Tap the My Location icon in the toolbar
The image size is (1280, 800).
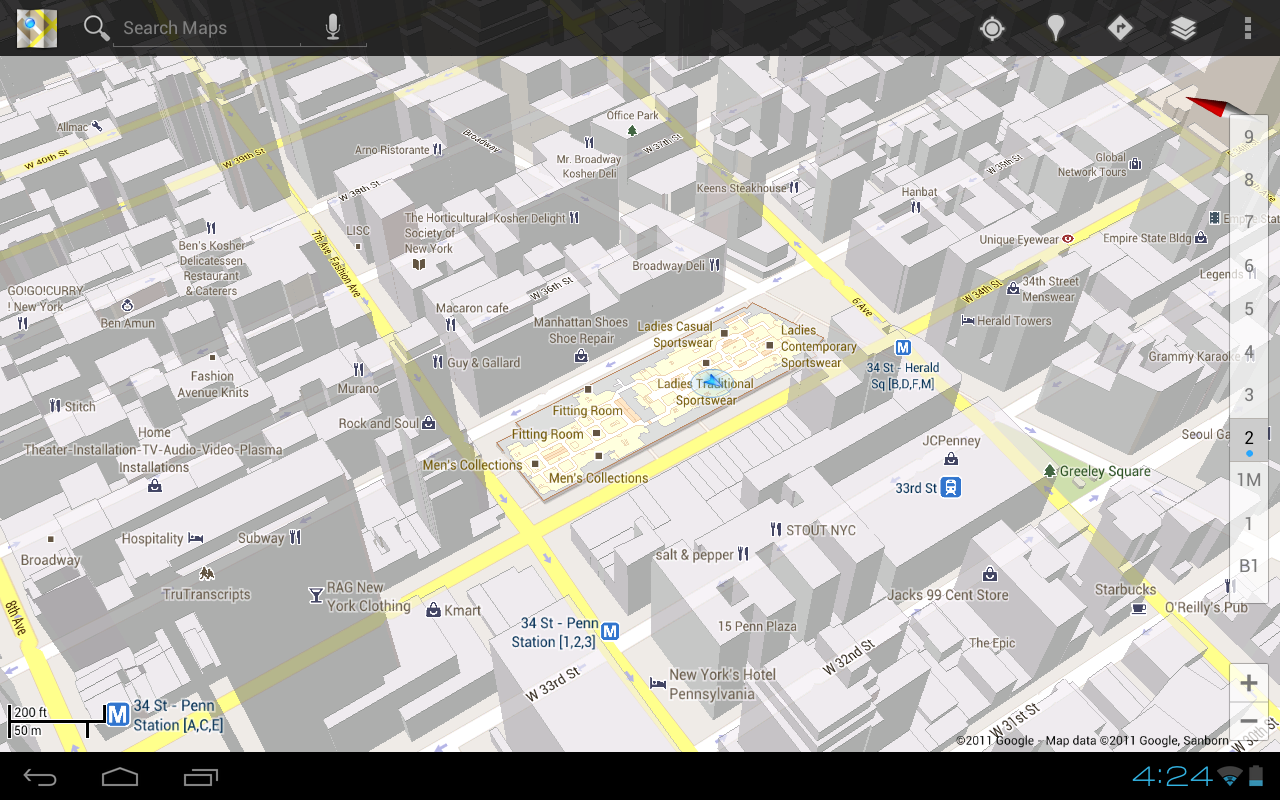click(x=991, y=29)
